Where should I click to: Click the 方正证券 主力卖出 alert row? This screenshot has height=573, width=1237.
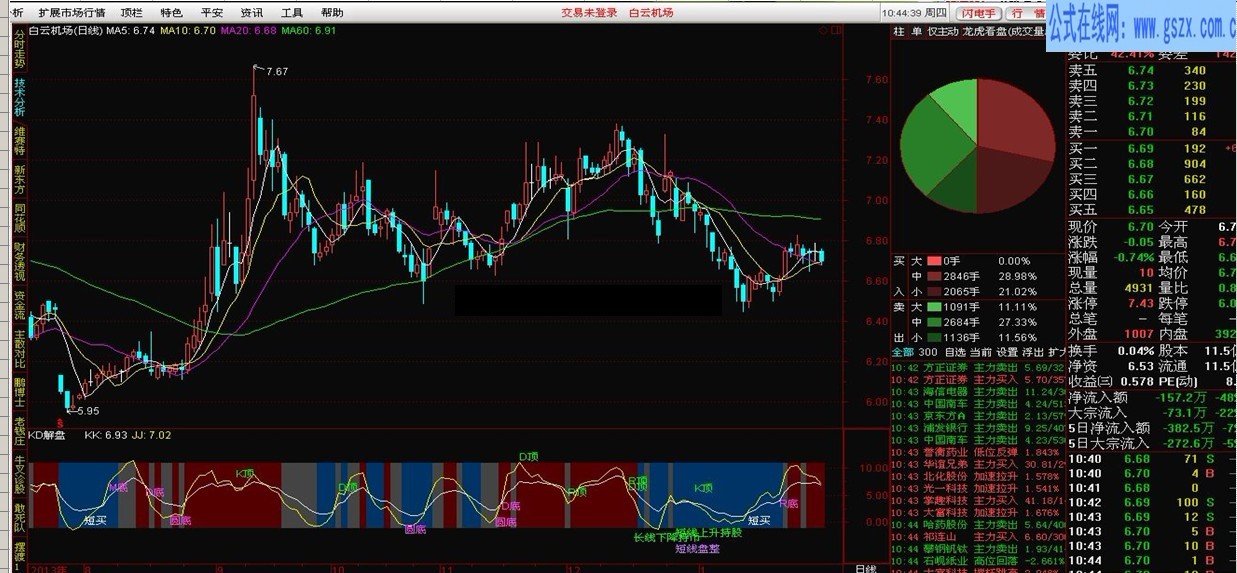(979, 367)
